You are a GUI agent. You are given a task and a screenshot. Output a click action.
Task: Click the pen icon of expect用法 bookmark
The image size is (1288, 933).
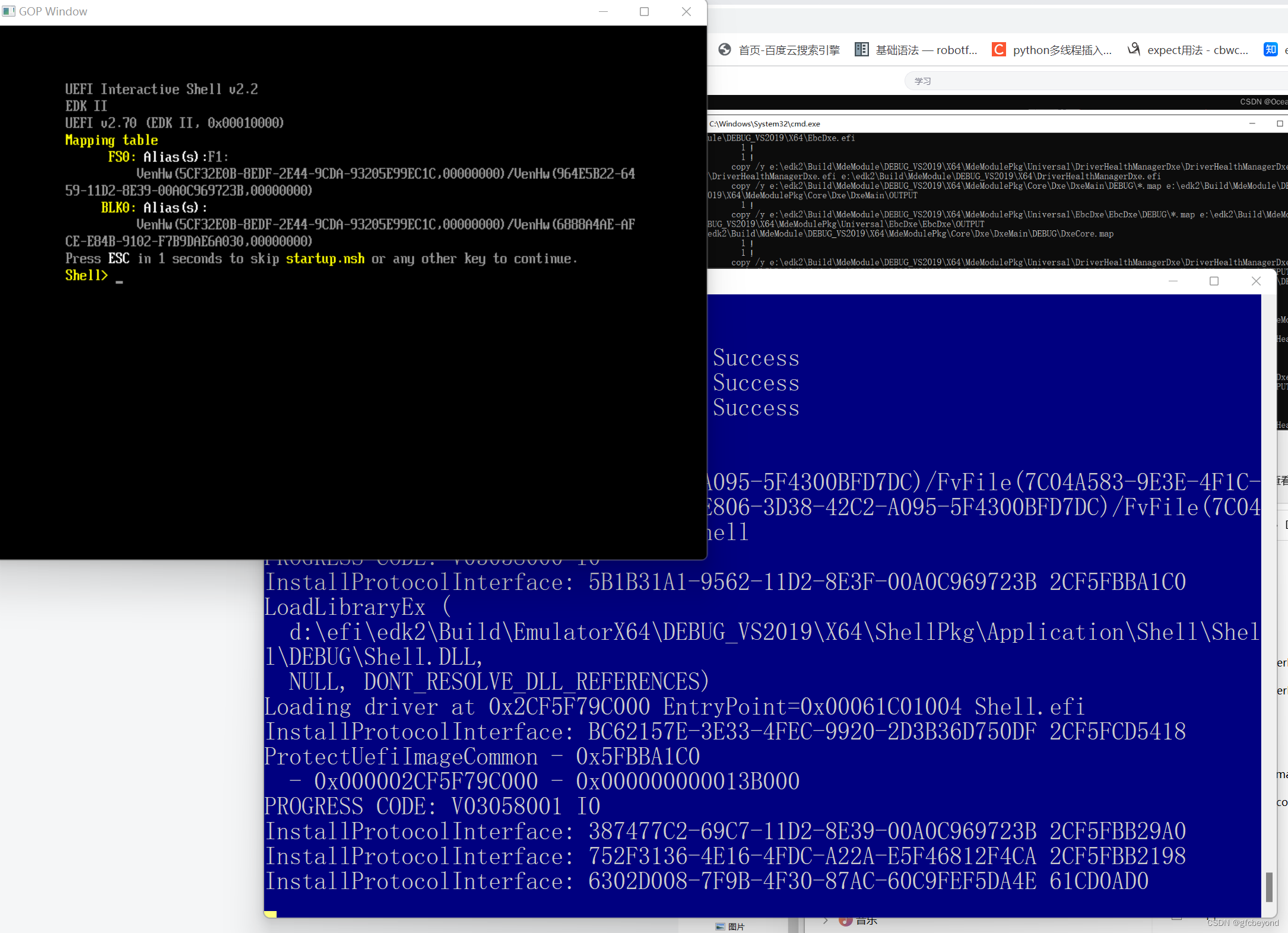click(1134, 50)
